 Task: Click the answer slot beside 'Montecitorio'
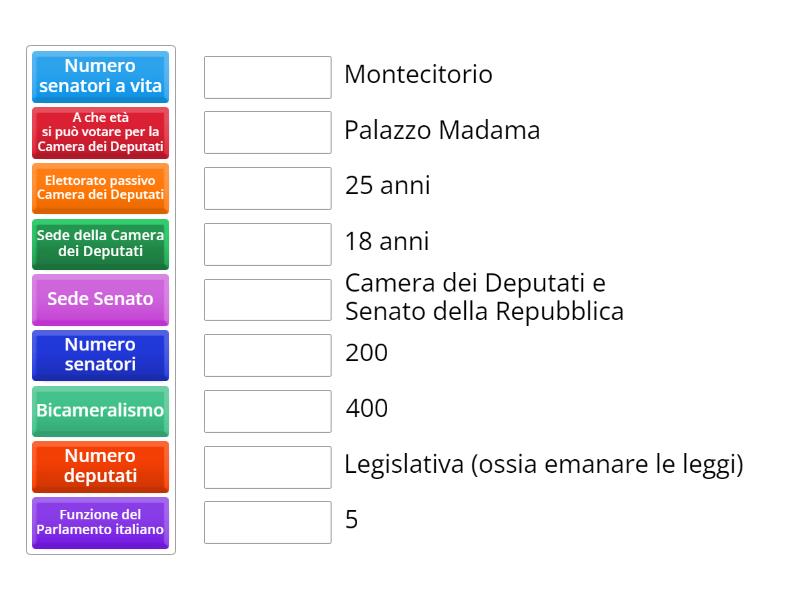[x=267, y=75]
